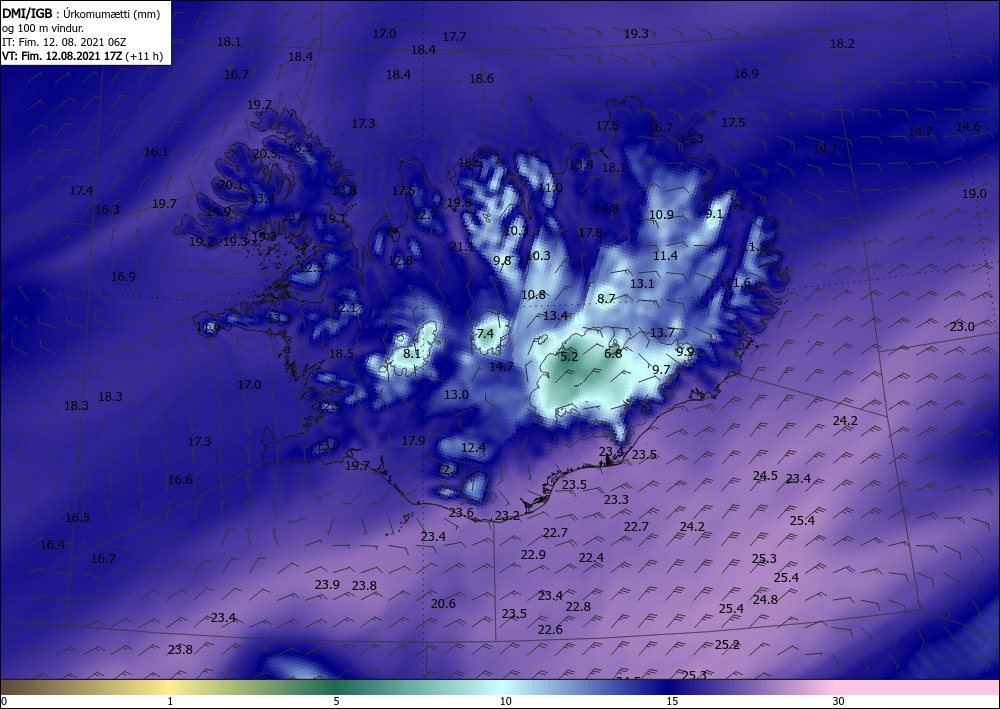Click the map value 21.1
Image resolution: width=1000 pixels, height=709 pixels.
tap(462, 246)
